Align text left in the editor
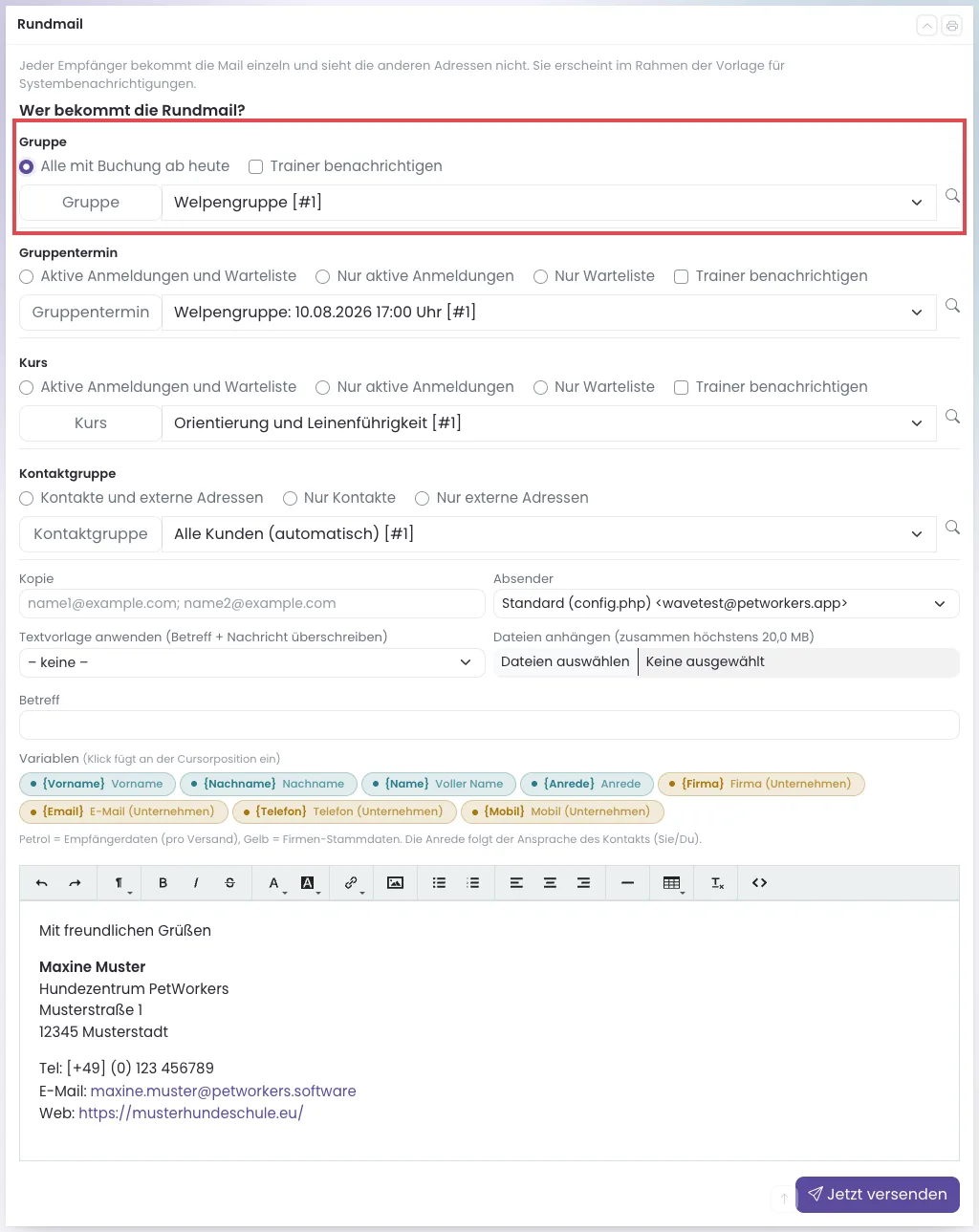The width and height of the screenshot is (979, 1232). pos(516,883)
